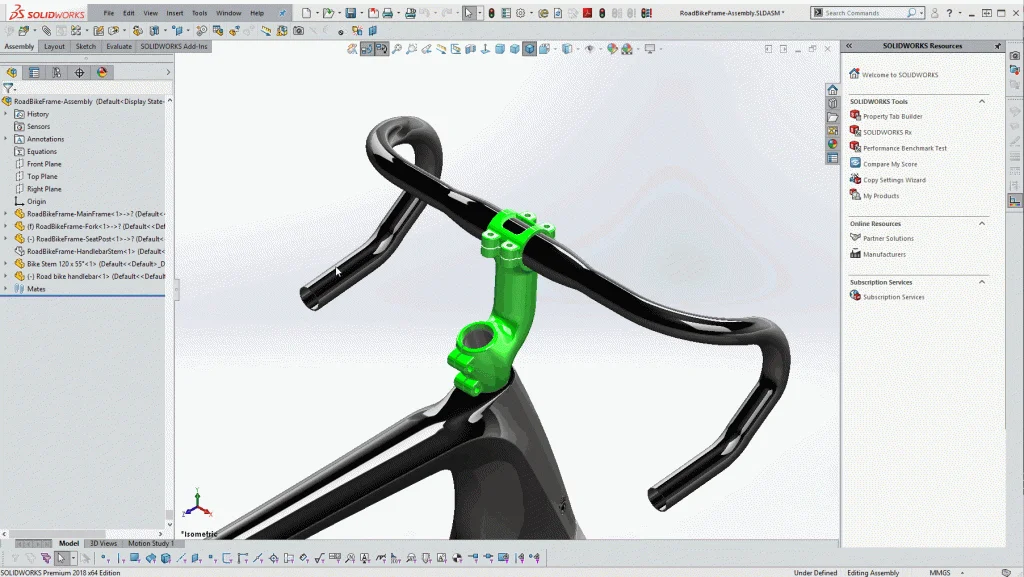This screenshot has width=1024, height=577.
Task: Open the Appearances color ball task pane icon
Action: (833, 144)
